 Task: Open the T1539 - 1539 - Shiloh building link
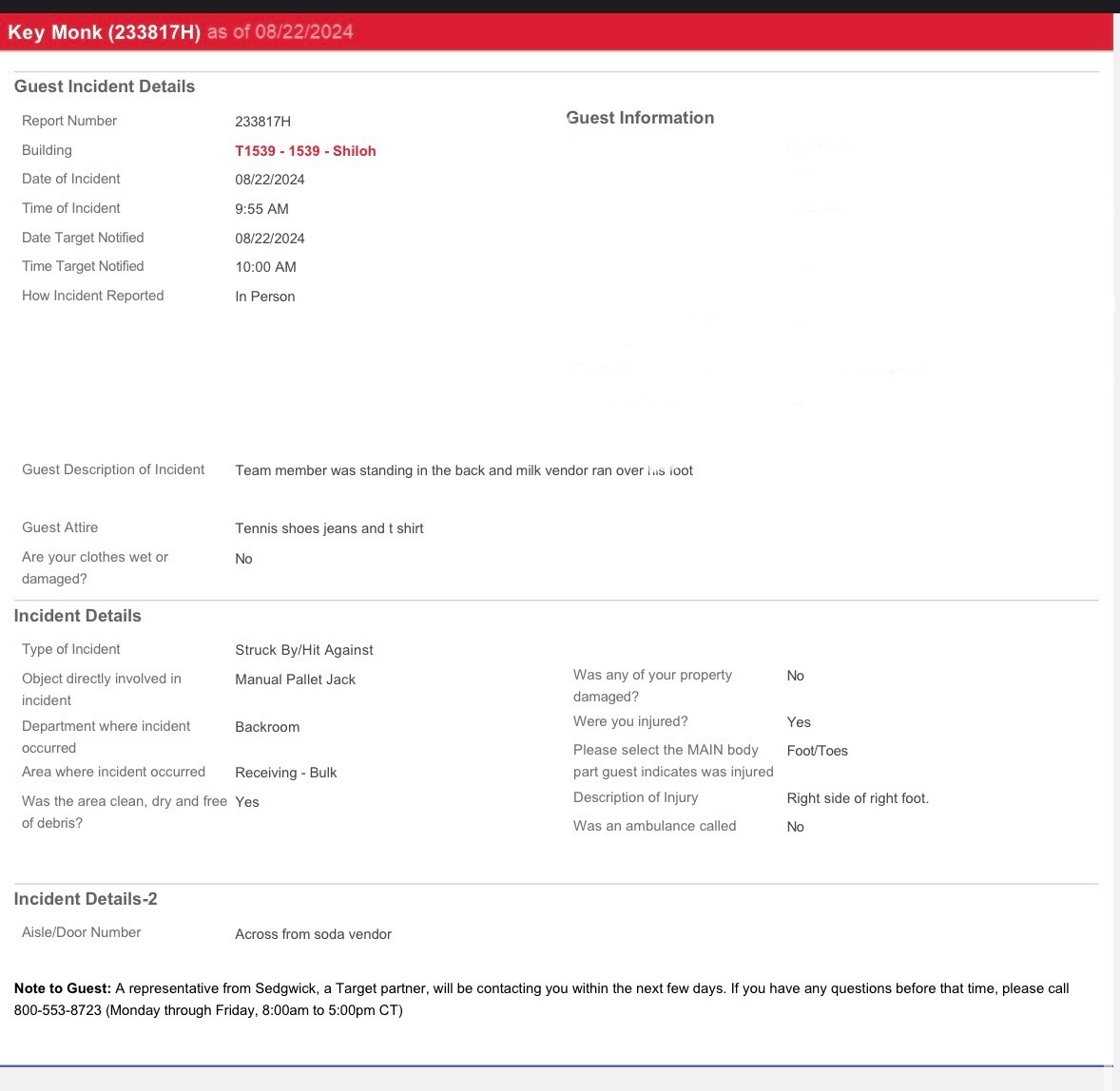pyautogui.click(x=305, y=151)
